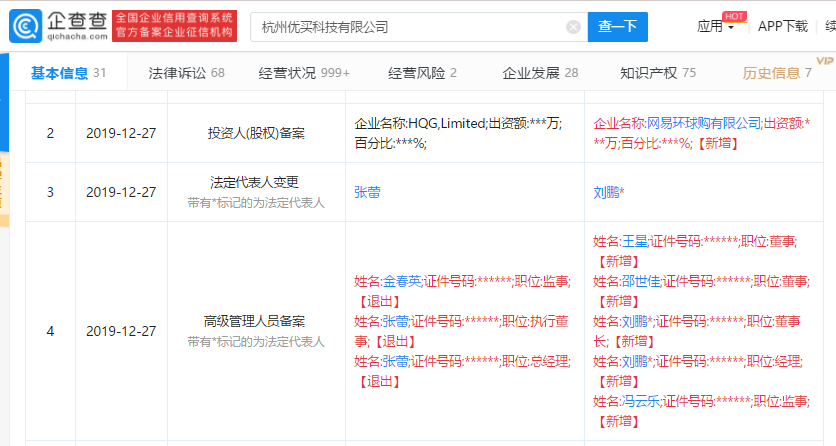Open the 应用 dropdown menu

click(x=715, y=26)
